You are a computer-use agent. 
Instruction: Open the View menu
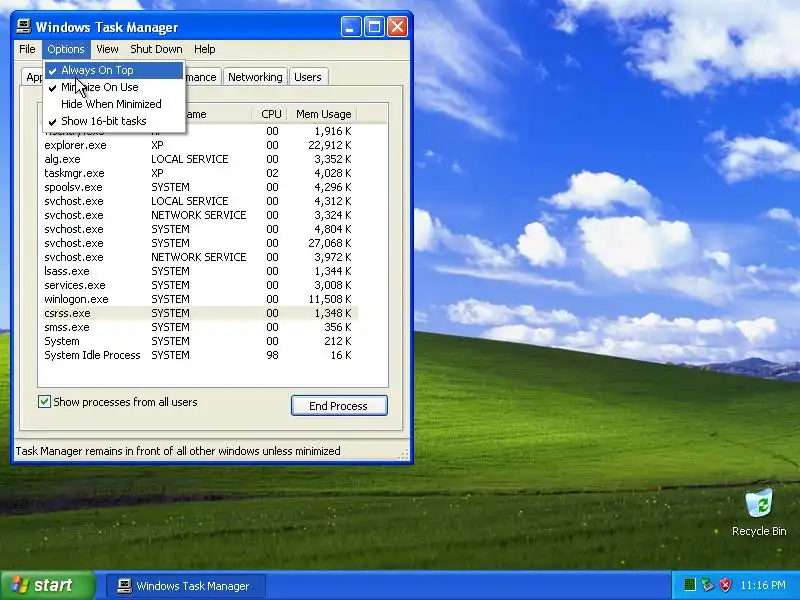point(107,49)
